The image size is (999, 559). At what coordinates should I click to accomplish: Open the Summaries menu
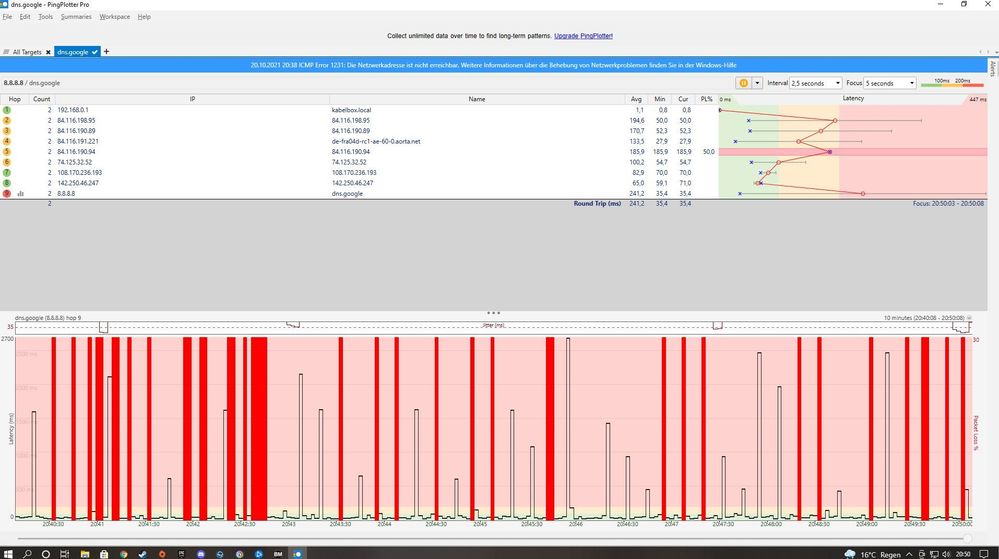pyautogui.click(x=76, y=17)
